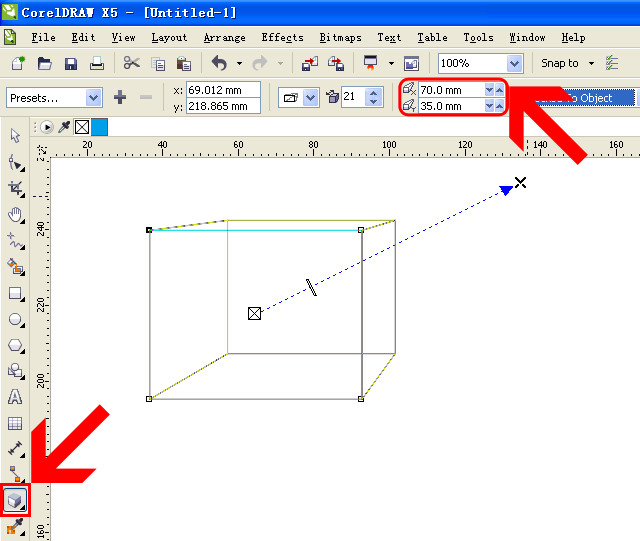Select the Text tool
Image resolution: width=640 pixels, height=541 pixels.
pos(15,397)
